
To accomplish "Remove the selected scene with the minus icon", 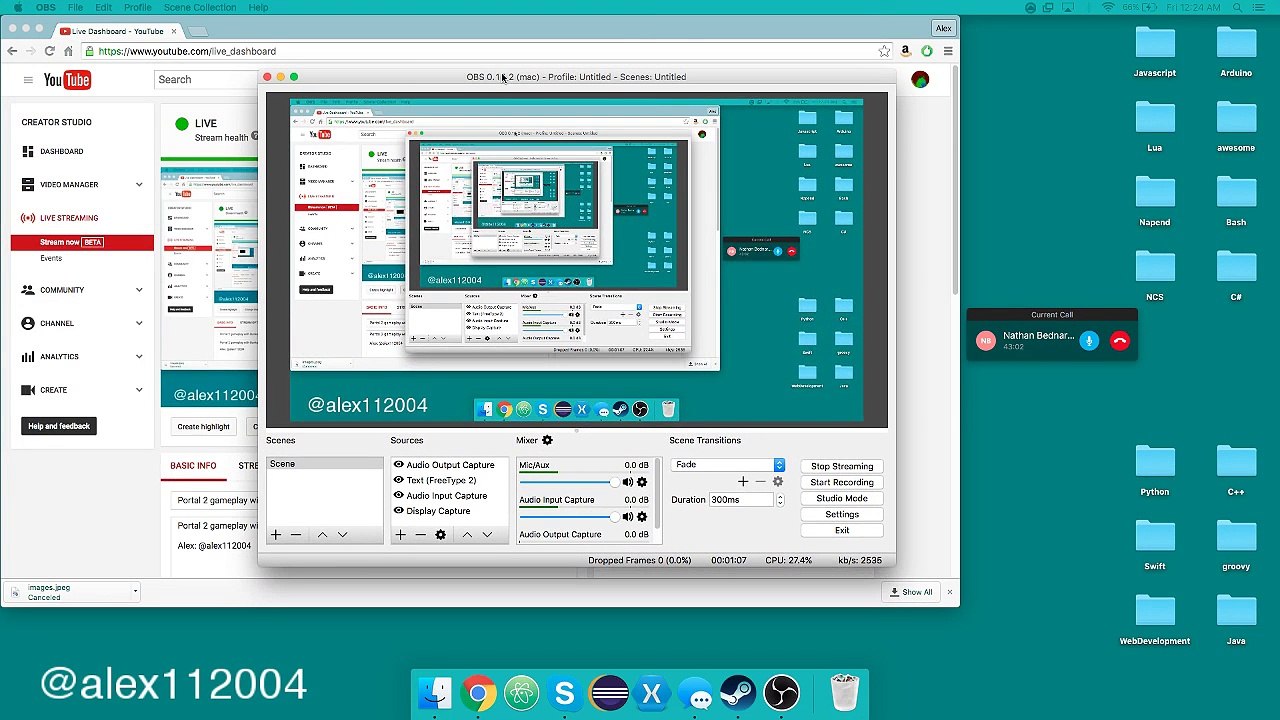I will (x=296, y=535).
